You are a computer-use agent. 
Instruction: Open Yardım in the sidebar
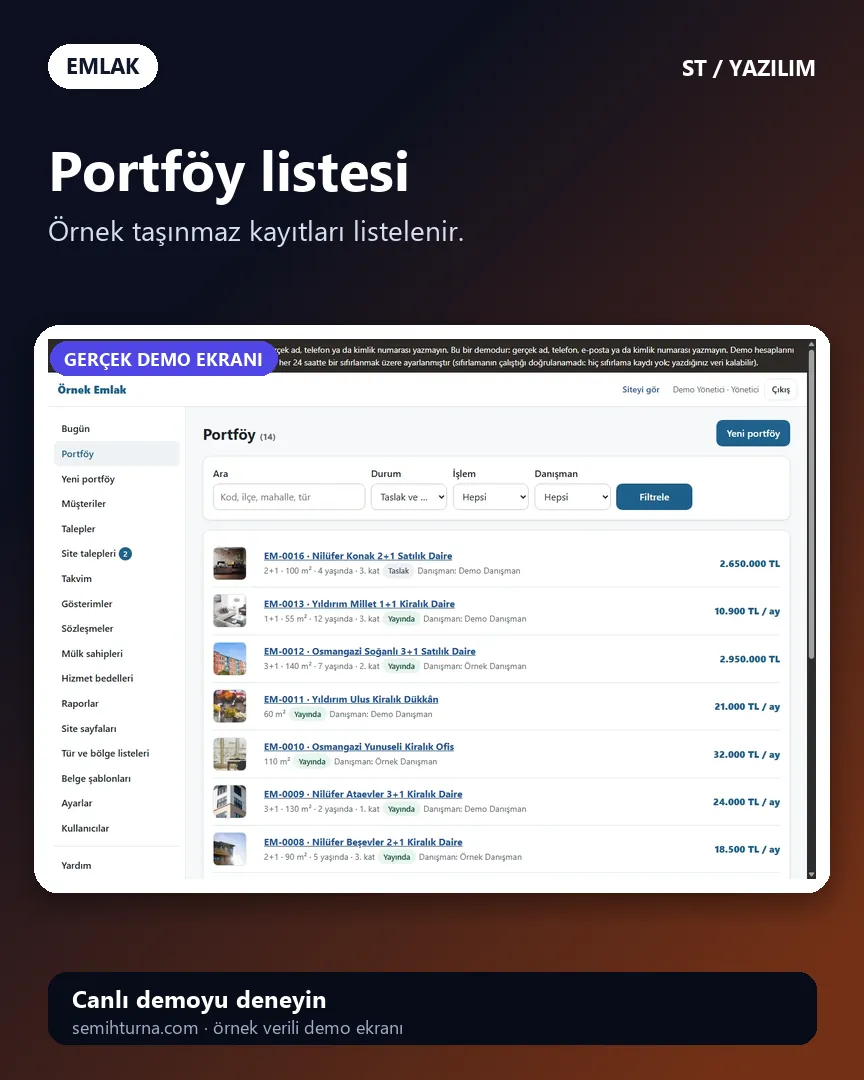[76, 866]
